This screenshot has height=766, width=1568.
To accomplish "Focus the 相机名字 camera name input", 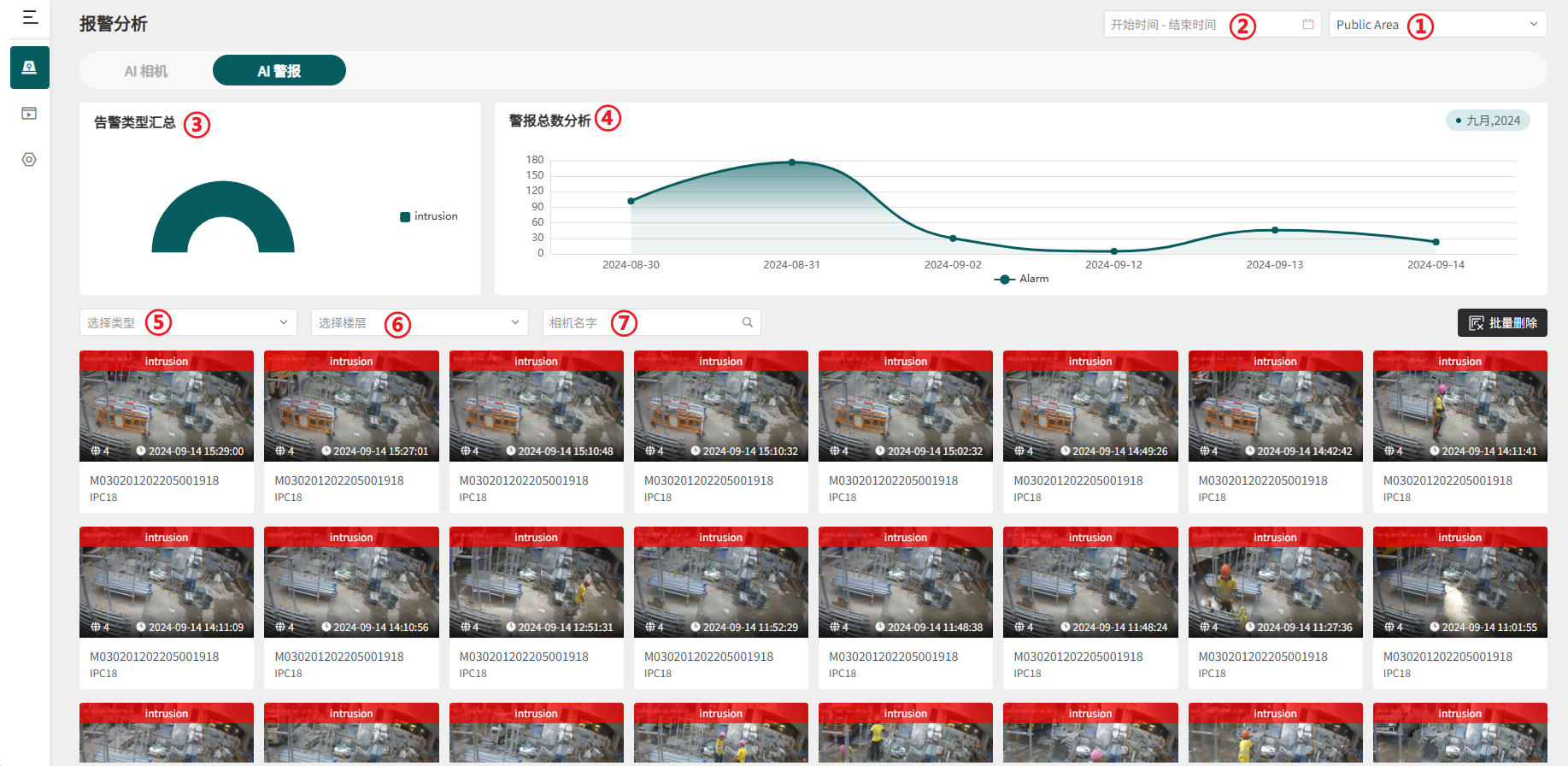I will (651, 322).
